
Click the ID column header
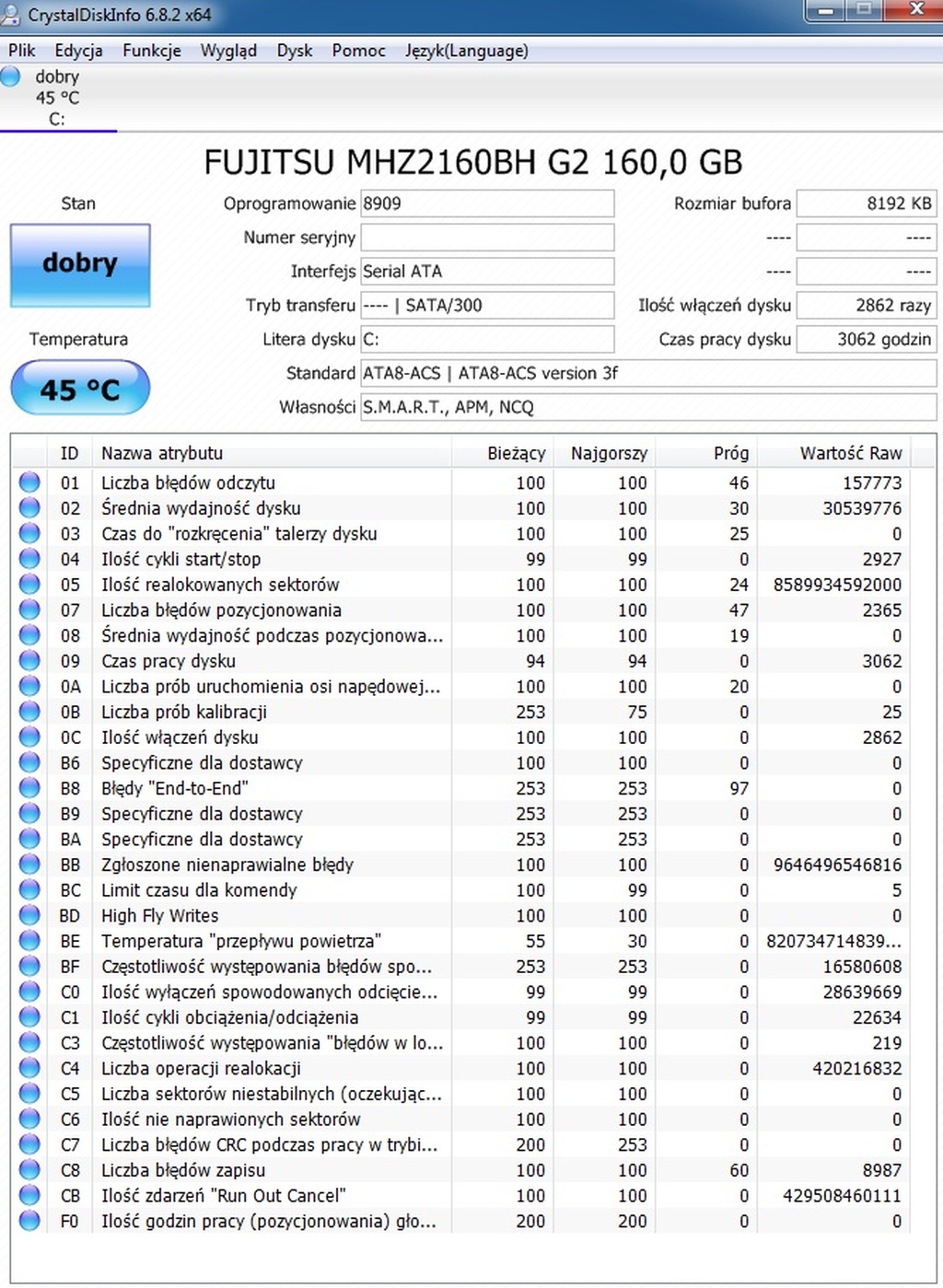tap(70, 453)
